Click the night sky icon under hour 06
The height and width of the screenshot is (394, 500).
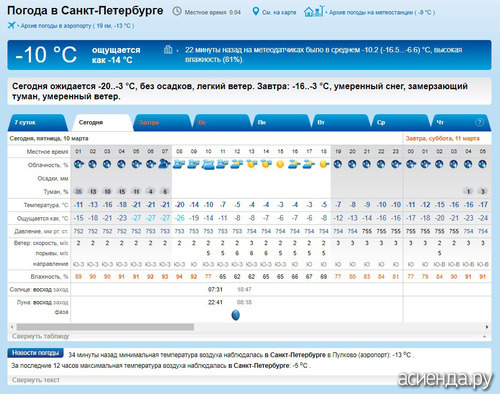150,164
